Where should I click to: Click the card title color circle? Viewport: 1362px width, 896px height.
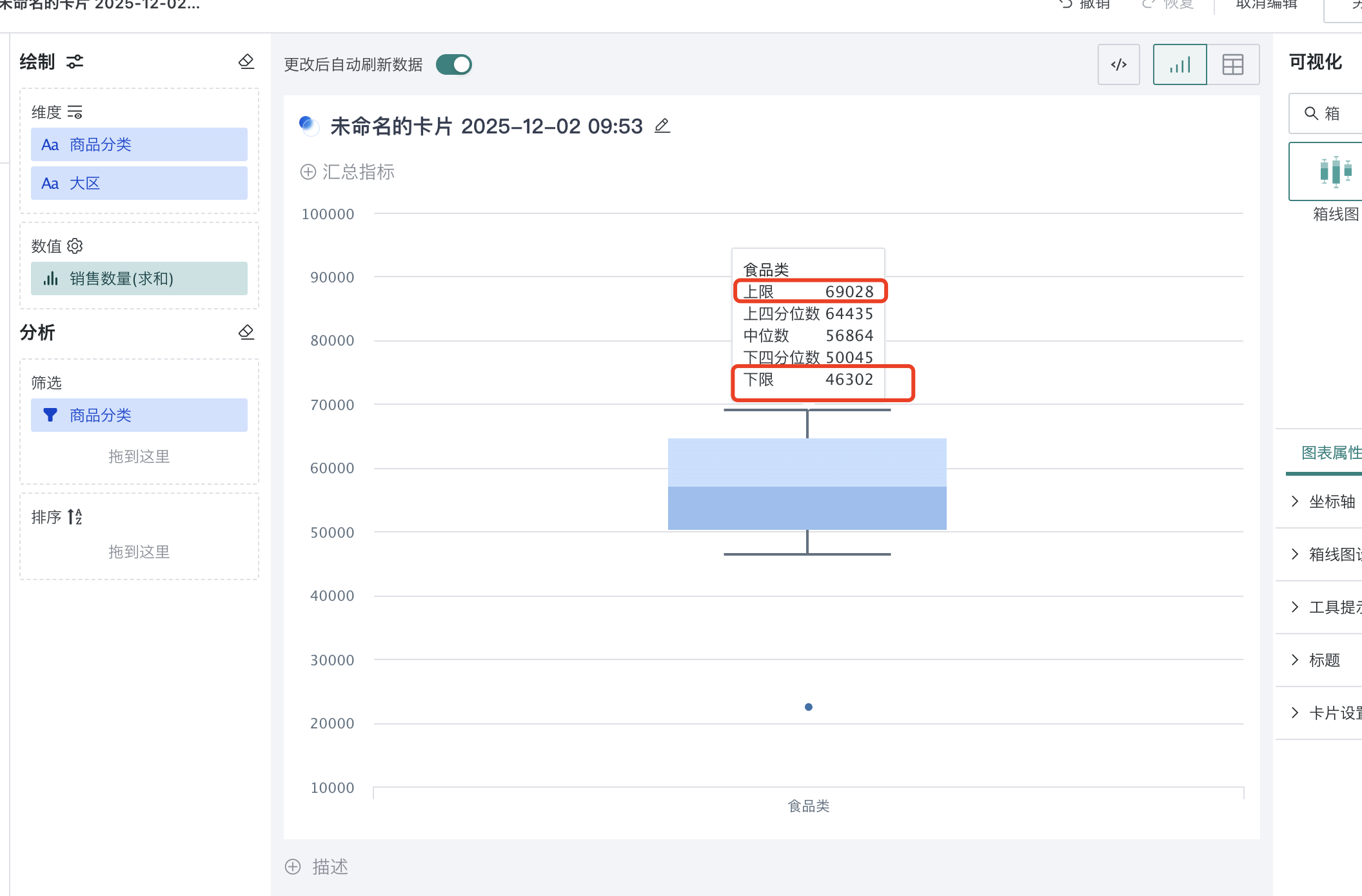[x=308, y=124]
